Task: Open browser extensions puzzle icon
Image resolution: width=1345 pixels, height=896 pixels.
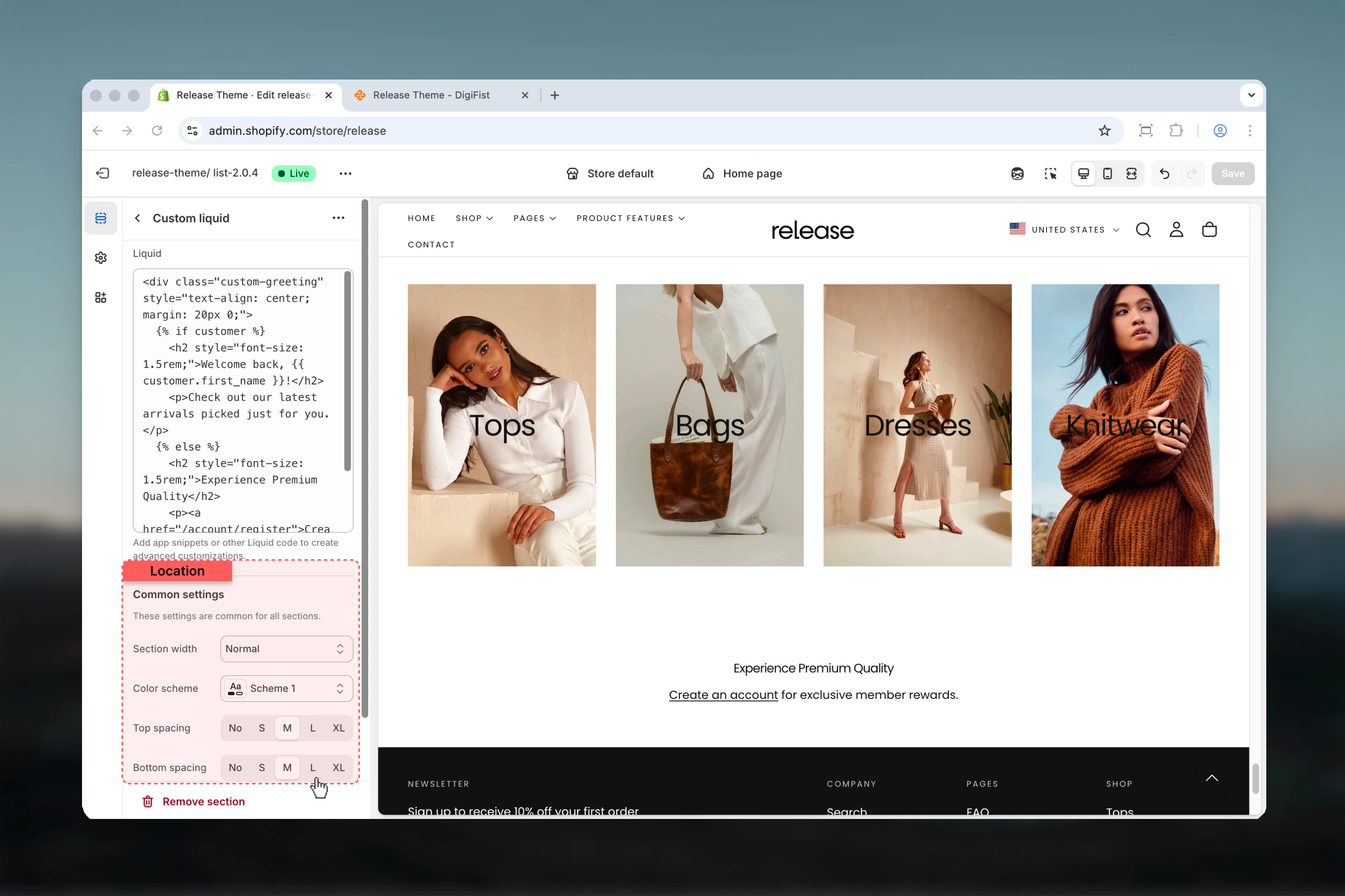Action: pyautogui.click(x=1176, y=131)
